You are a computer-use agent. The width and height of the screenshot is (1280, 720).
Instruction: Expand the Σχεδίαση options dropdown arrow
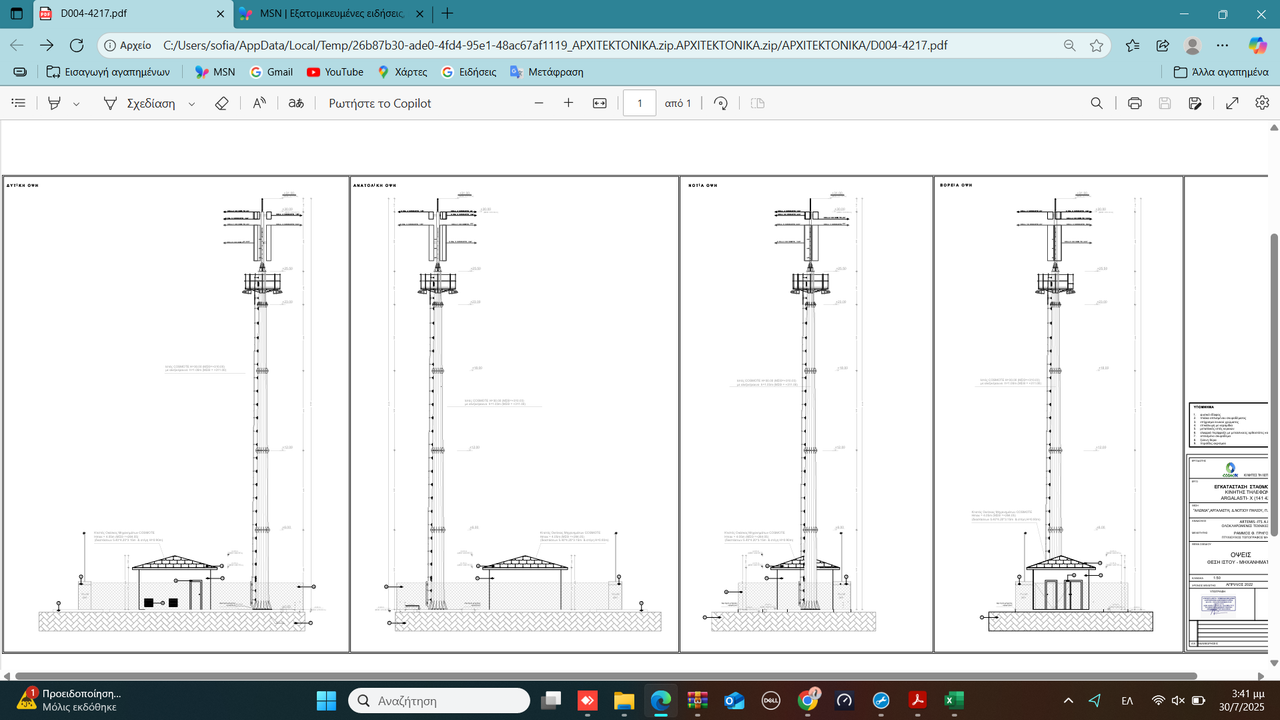(191, 103)
